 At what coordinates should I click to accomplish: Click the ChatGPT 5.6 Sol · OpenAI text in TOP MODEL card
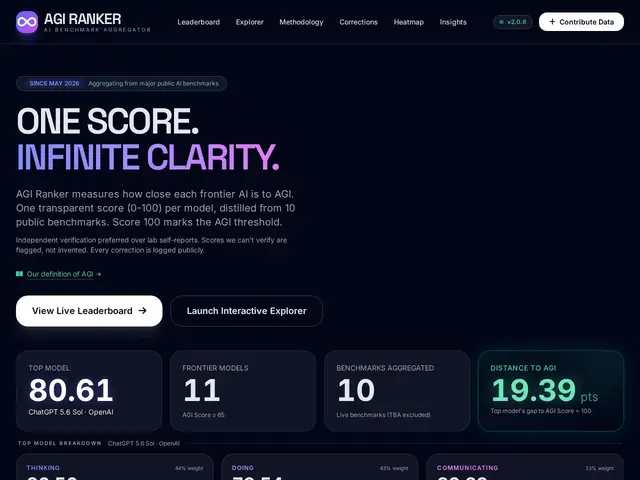point(71,412)
